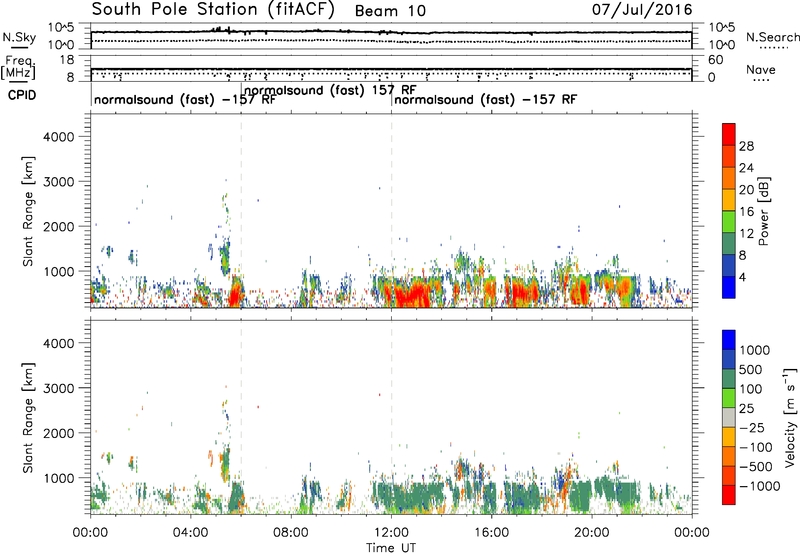Select the 'Freq. [MHz]' axis label

pos(18,67)
